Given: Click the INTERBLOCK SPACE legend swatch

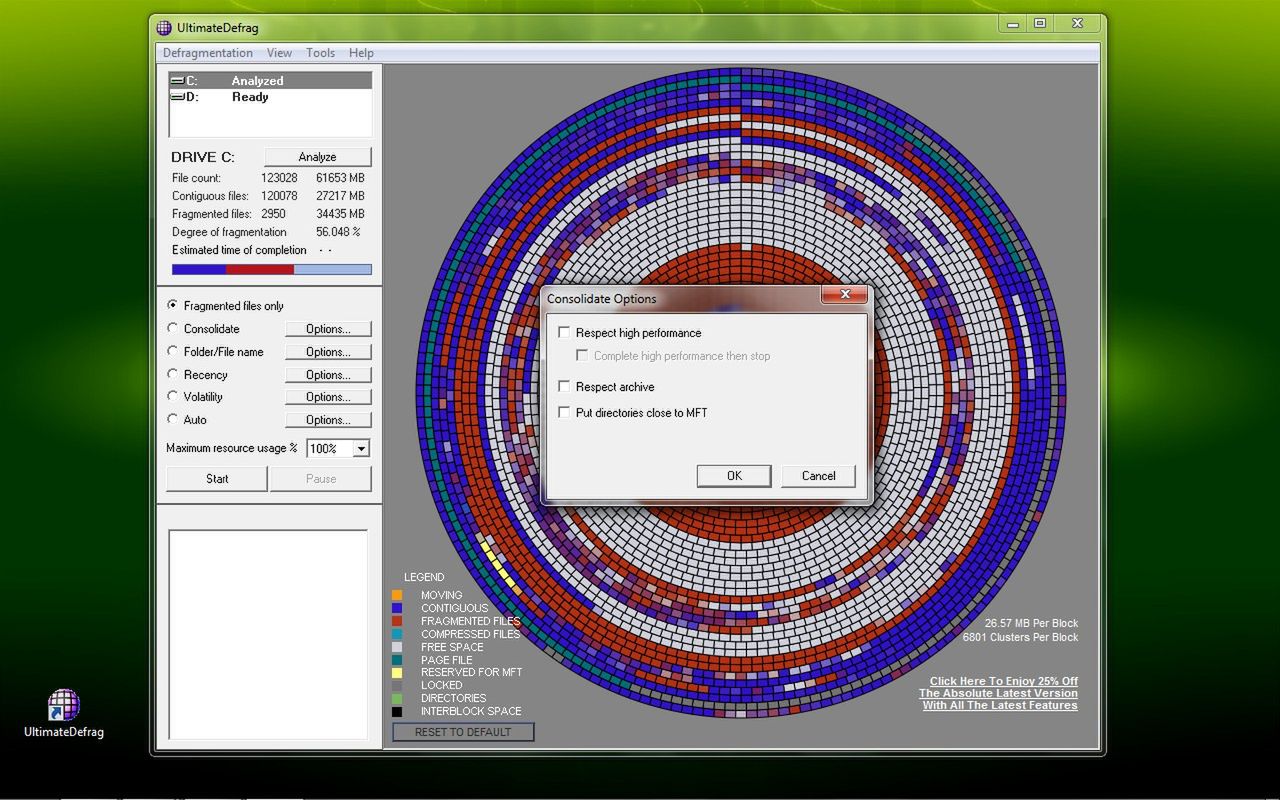Looking at the screenshot, I should coord(397,711).
